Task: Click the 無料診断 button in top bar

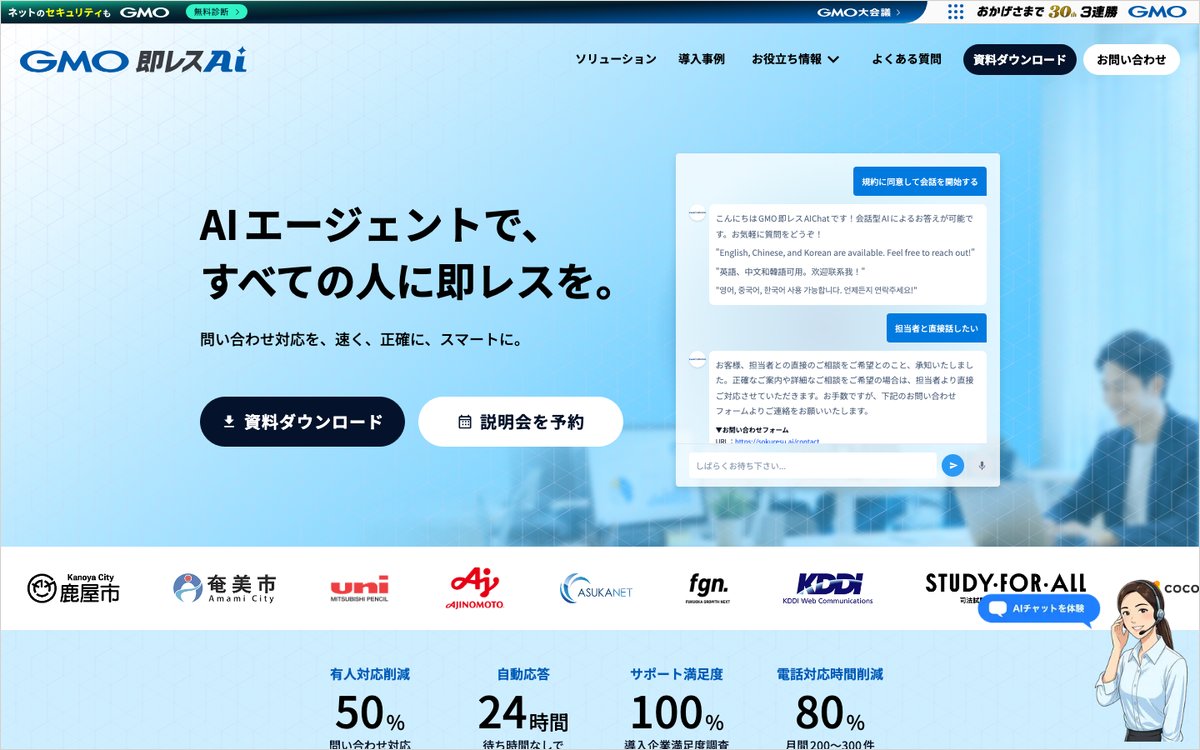Action: pyautogui.click(x=216, y=12)
